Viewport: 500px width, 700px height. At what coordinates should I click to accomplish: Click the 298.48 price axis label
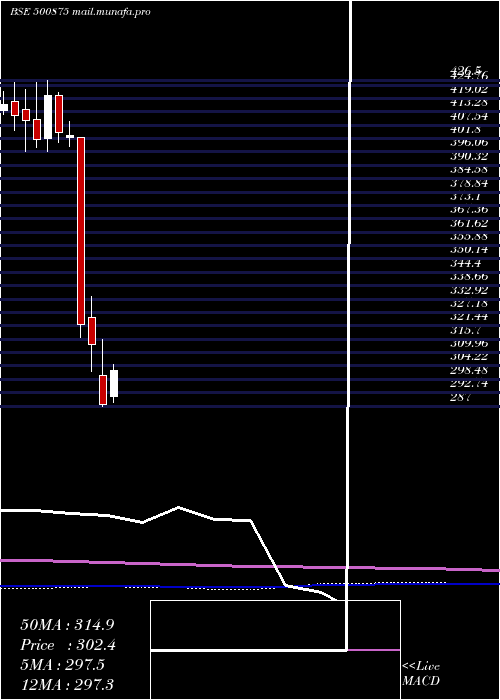tap(469, 371)
